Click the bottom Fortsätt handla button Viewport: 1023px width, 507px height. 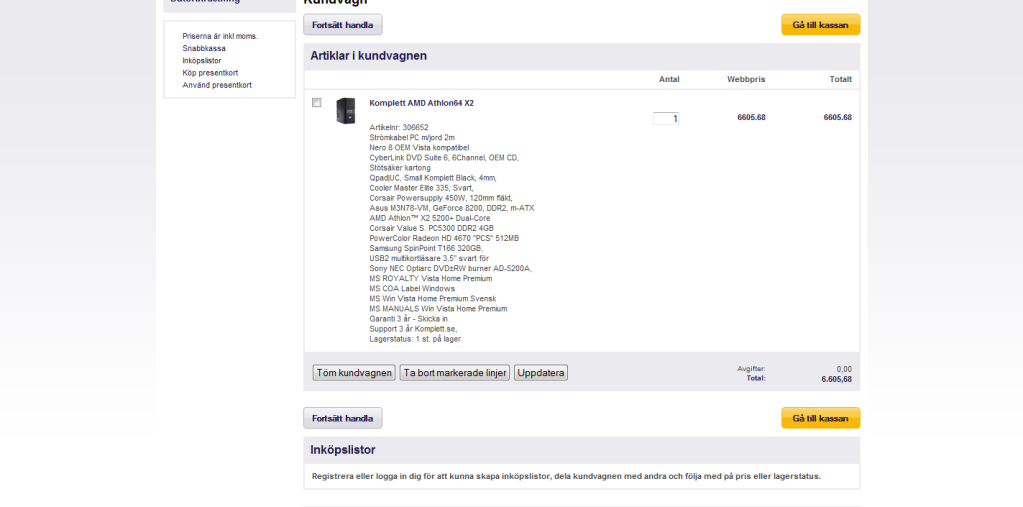tap(342, 418)
